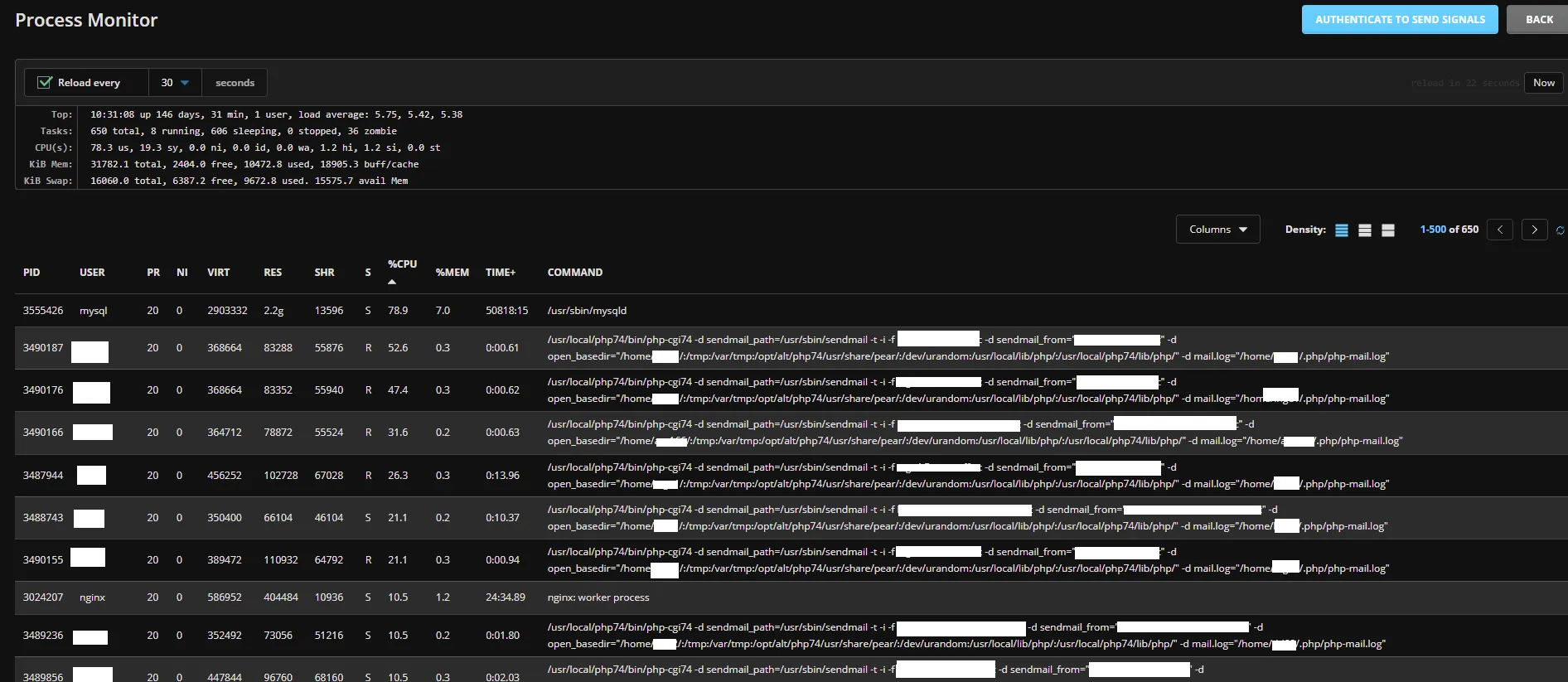Click the Back button
1568x682 pixels.
[1539, 20]
